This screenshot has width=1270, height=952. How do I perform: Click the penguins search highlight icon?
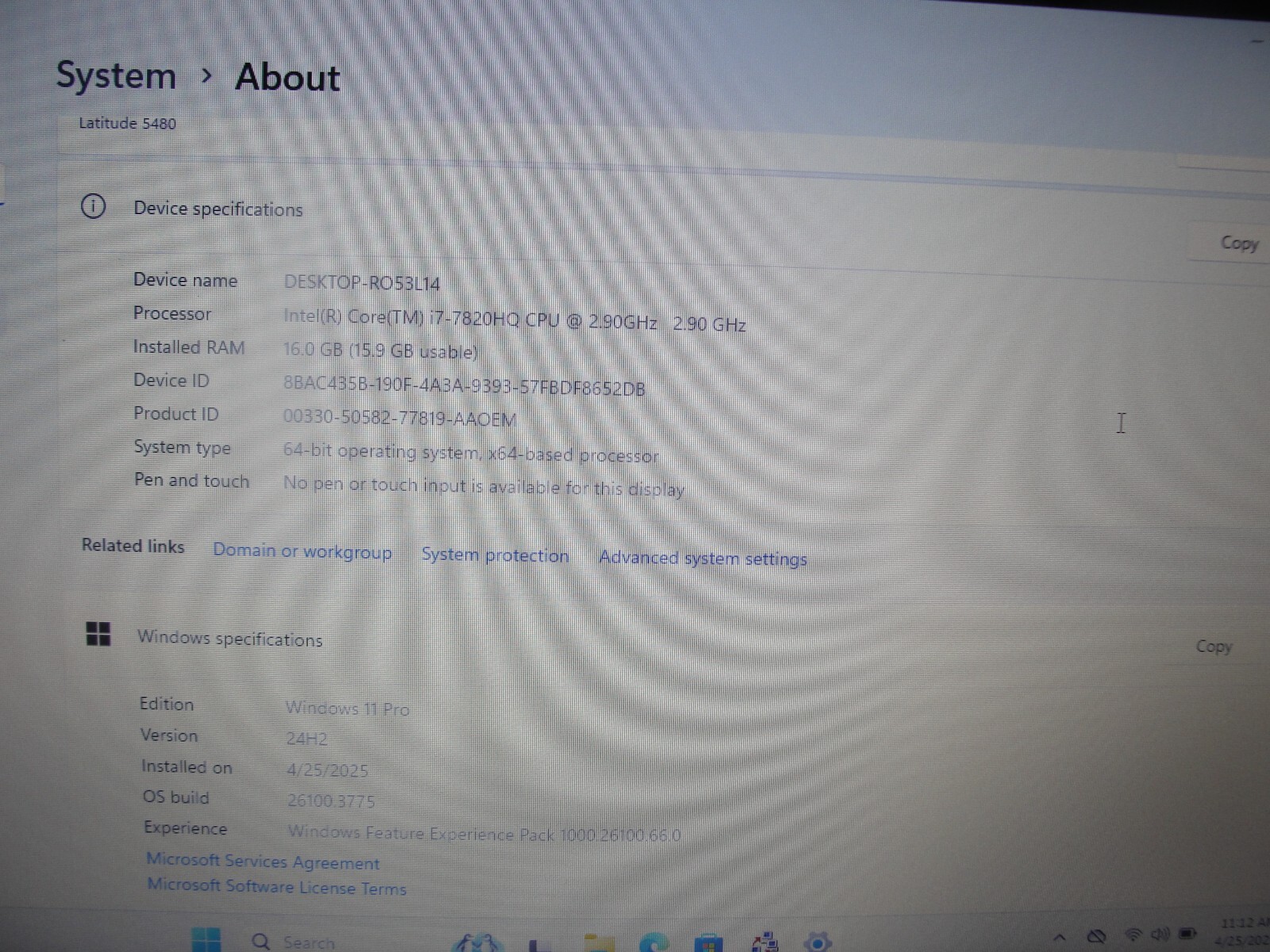click(477, 942)
